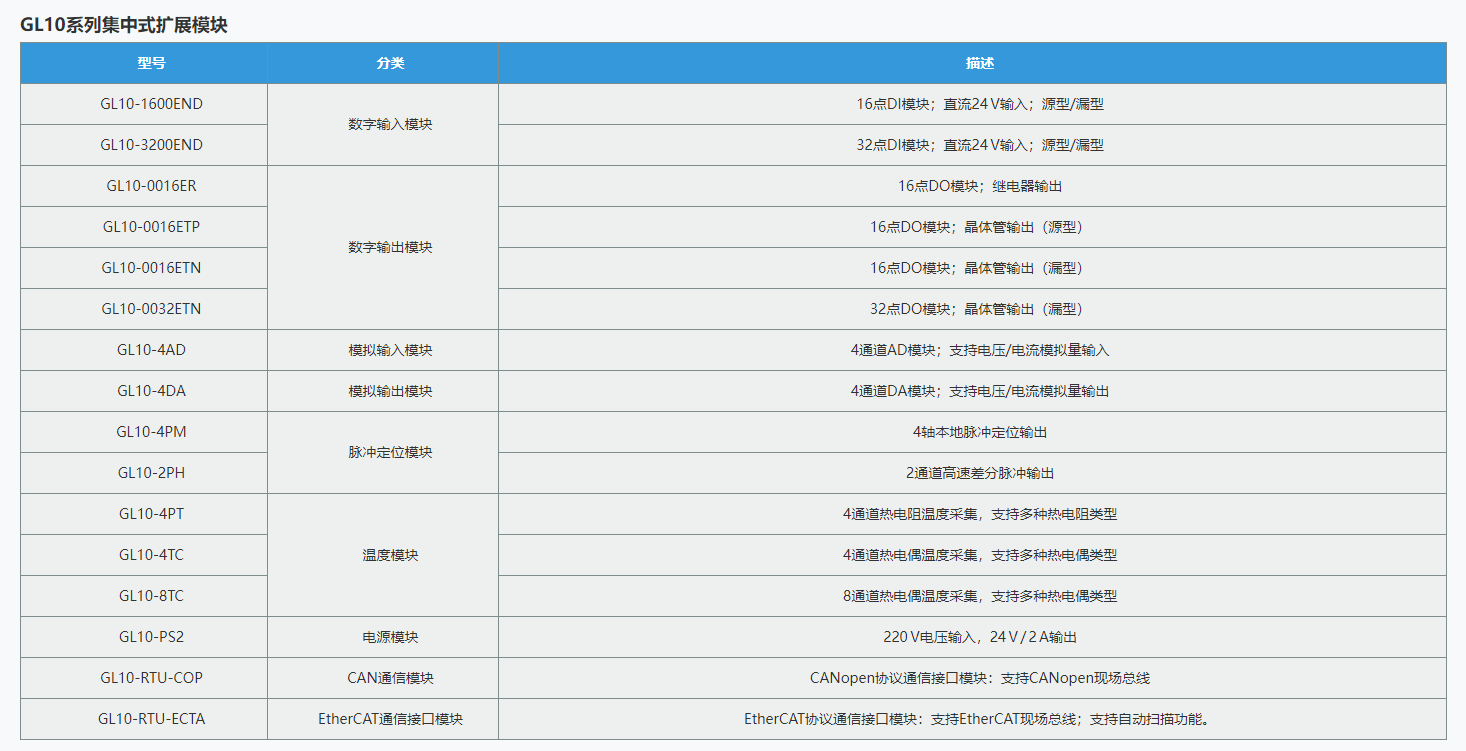Click the 描述 column header
The width and height of the screenshot is (1466, 751).
[x=979, y=63]
